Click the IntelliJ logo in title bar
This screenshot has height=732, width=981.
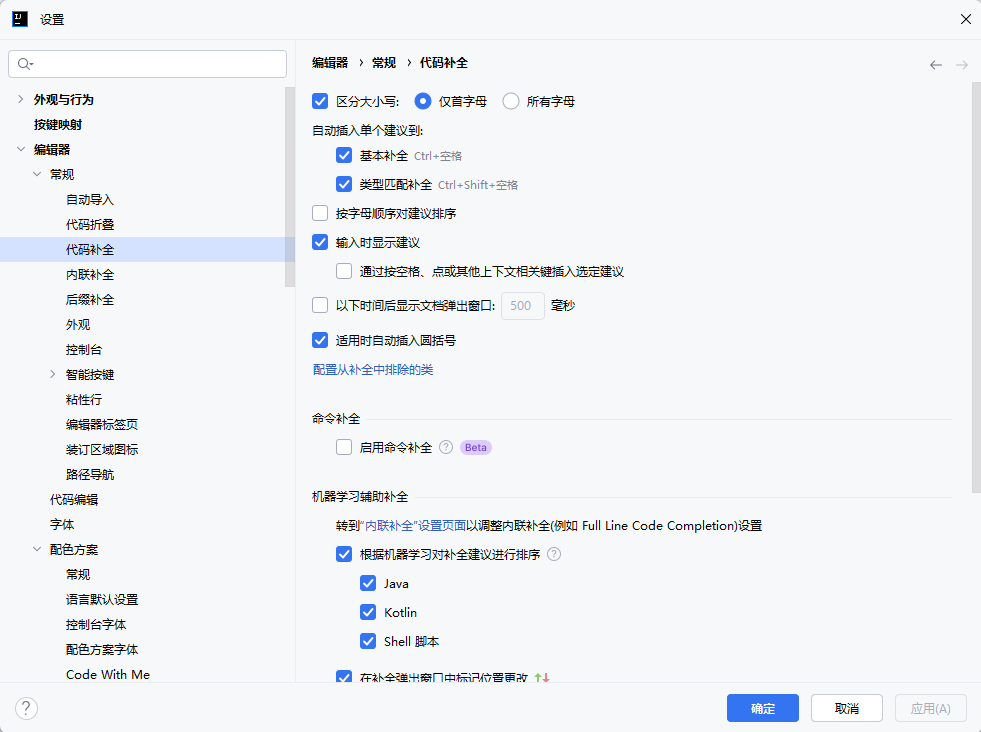pos(19,19)
